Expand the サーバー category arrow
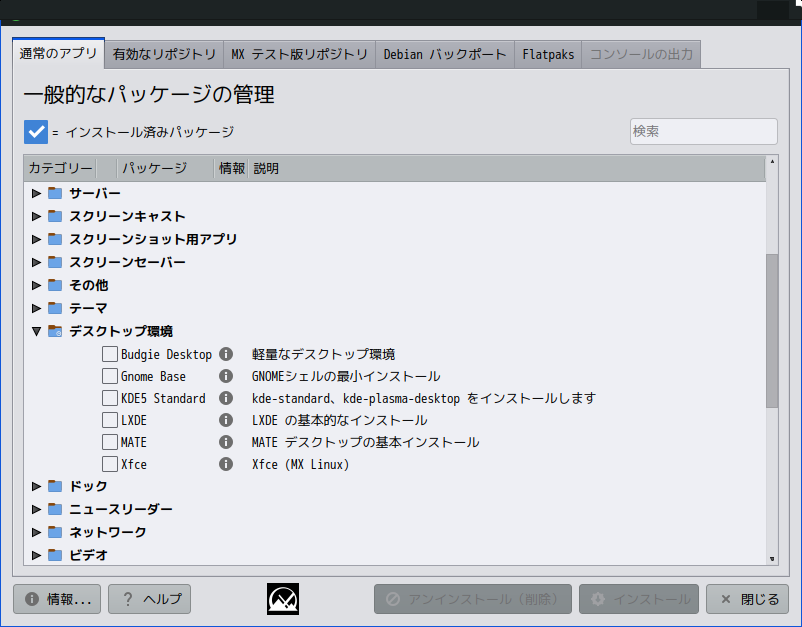 (x=36, y=193)
